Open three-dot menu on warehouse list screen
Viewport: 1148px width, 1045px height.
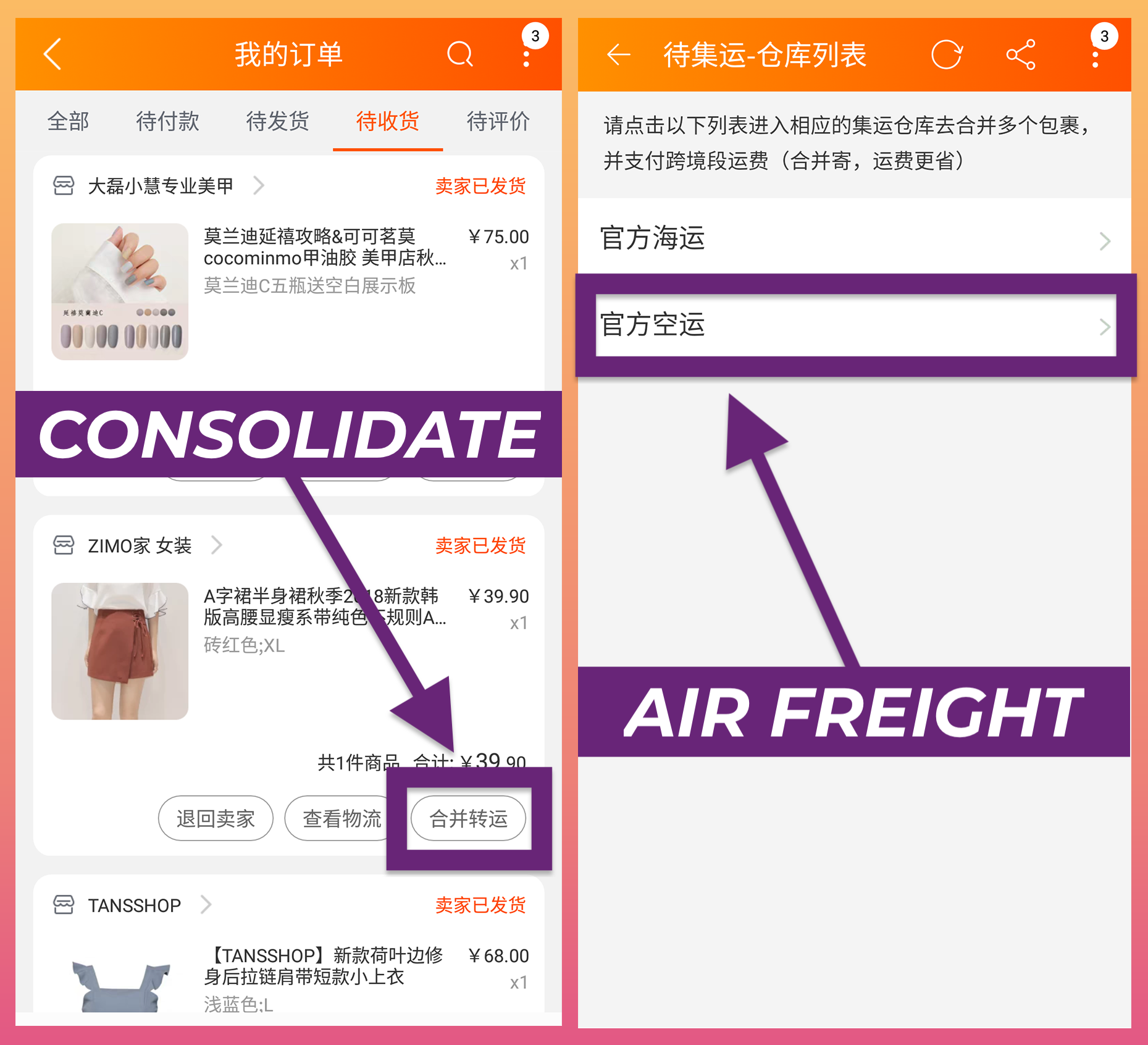pyautogui.click(x=1095, y=55)
